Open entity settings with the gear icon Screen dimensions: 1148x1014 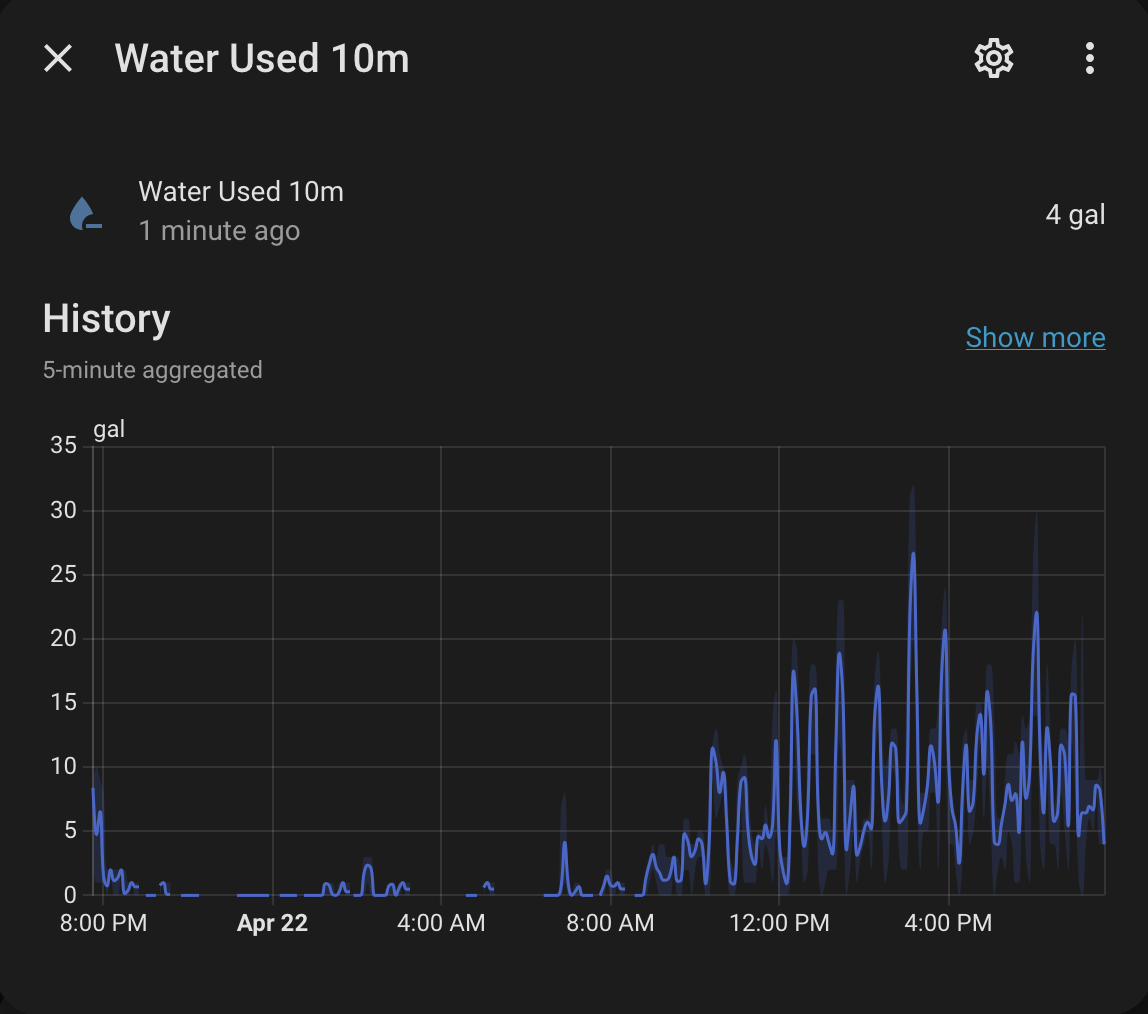[x=993, y=59]
